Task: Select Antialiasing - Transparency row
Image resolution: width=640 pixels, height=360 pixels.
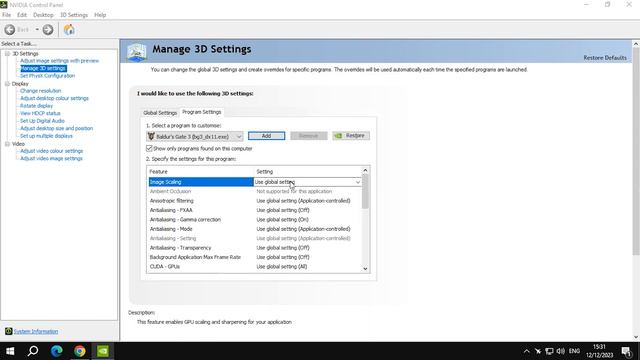Action: (x=255, y=248)
